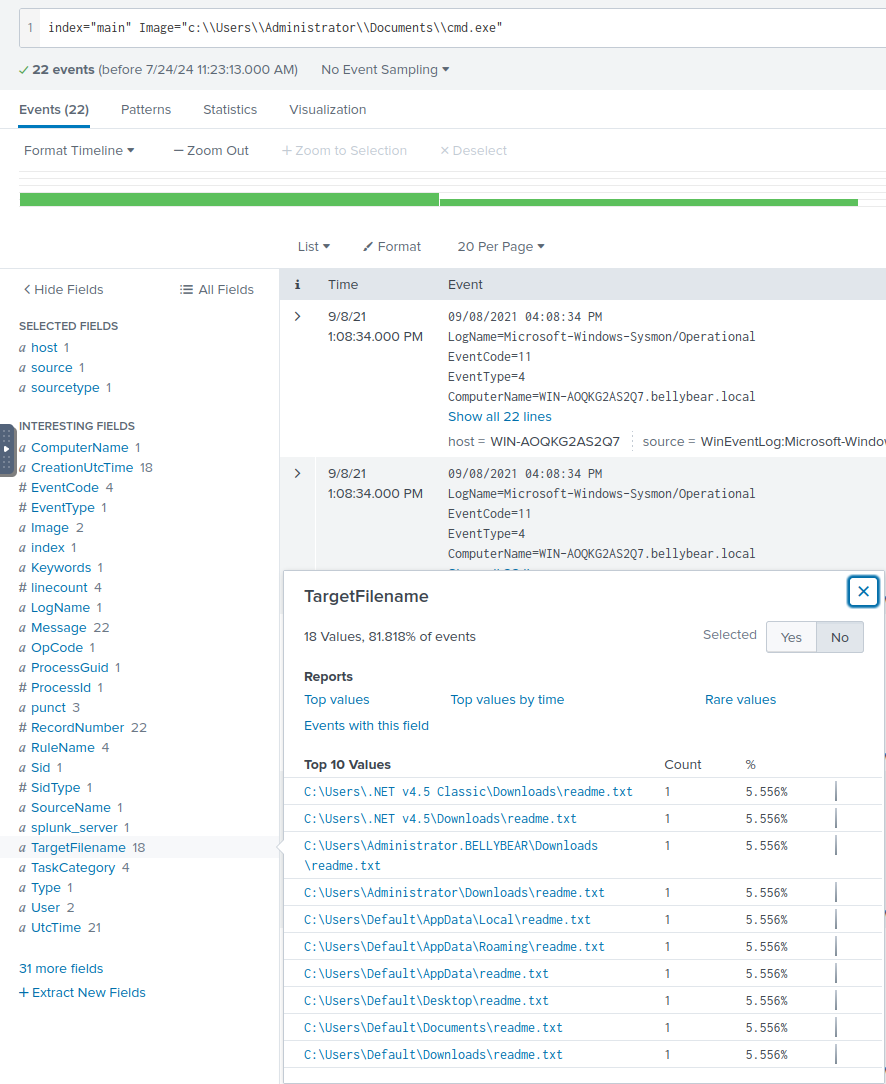Expand the first event row
Viewport: 886px width, 1084px height.
(x=297, y=317)
